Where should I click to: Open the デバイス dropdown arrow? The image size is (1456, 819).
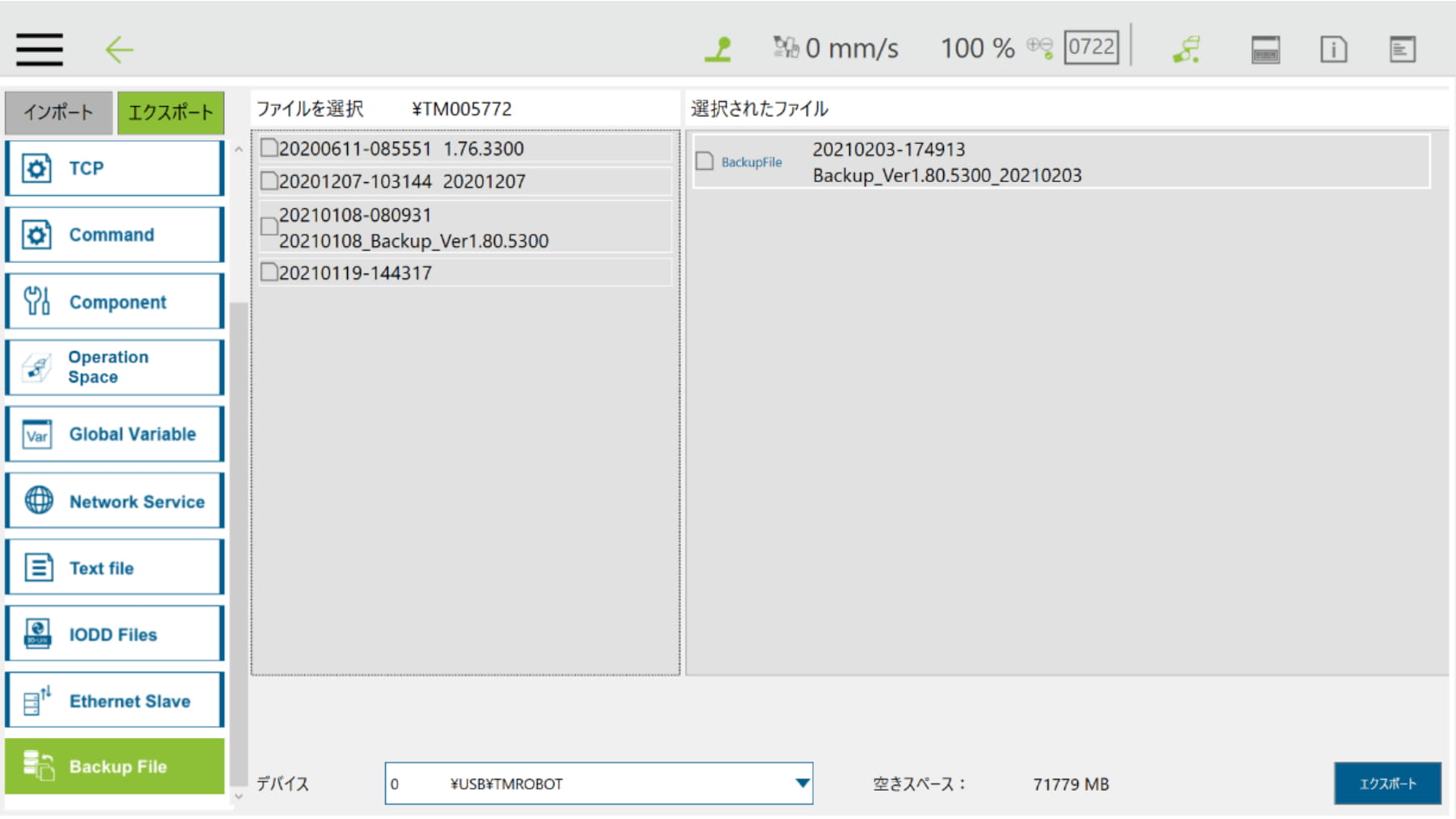[x=802, y=783]
